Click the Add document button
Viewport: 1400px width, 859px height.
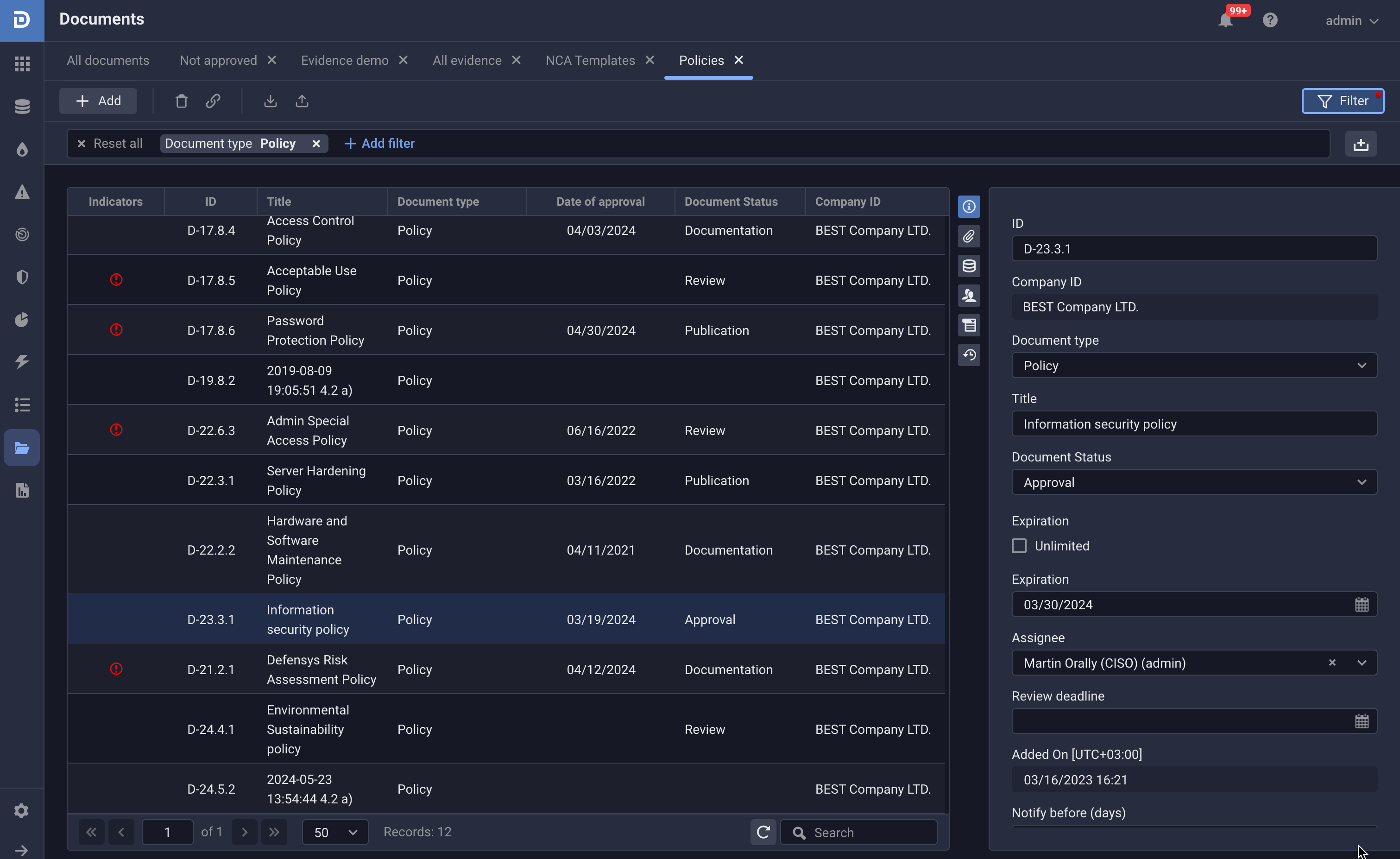(x=98, y=101)
